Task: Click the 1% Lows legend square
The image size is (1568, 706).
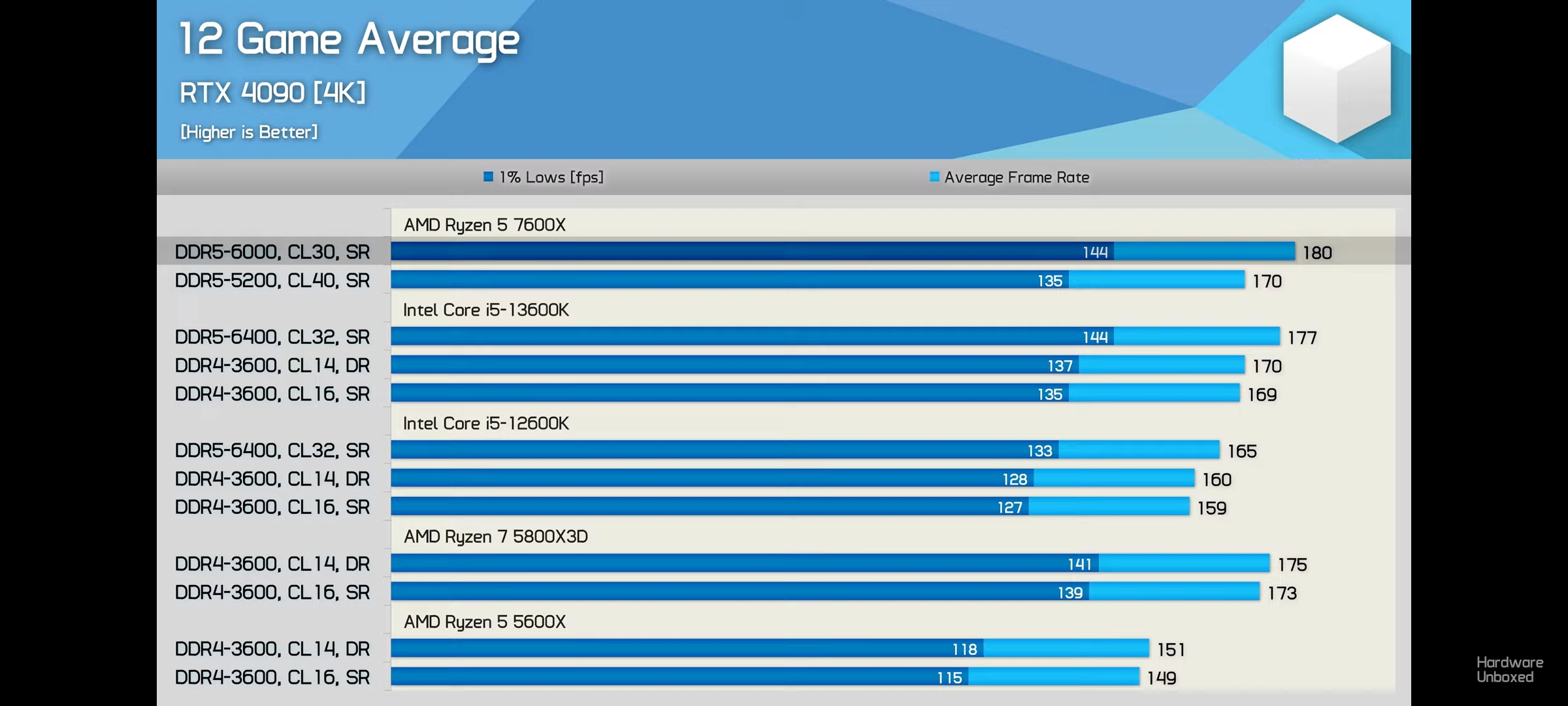Action: tap(488, 176)
